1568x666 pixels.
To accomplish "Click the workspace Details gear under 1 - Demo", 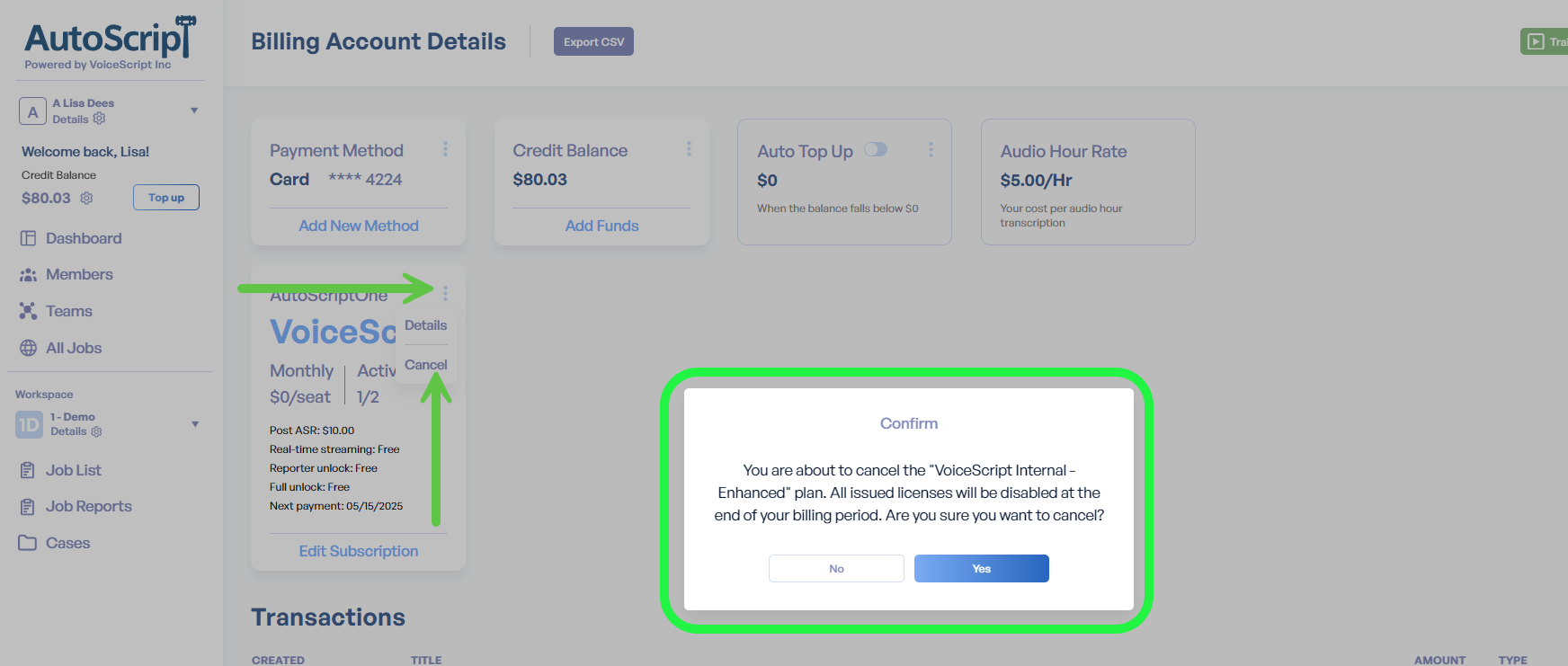I will point(96,431).
